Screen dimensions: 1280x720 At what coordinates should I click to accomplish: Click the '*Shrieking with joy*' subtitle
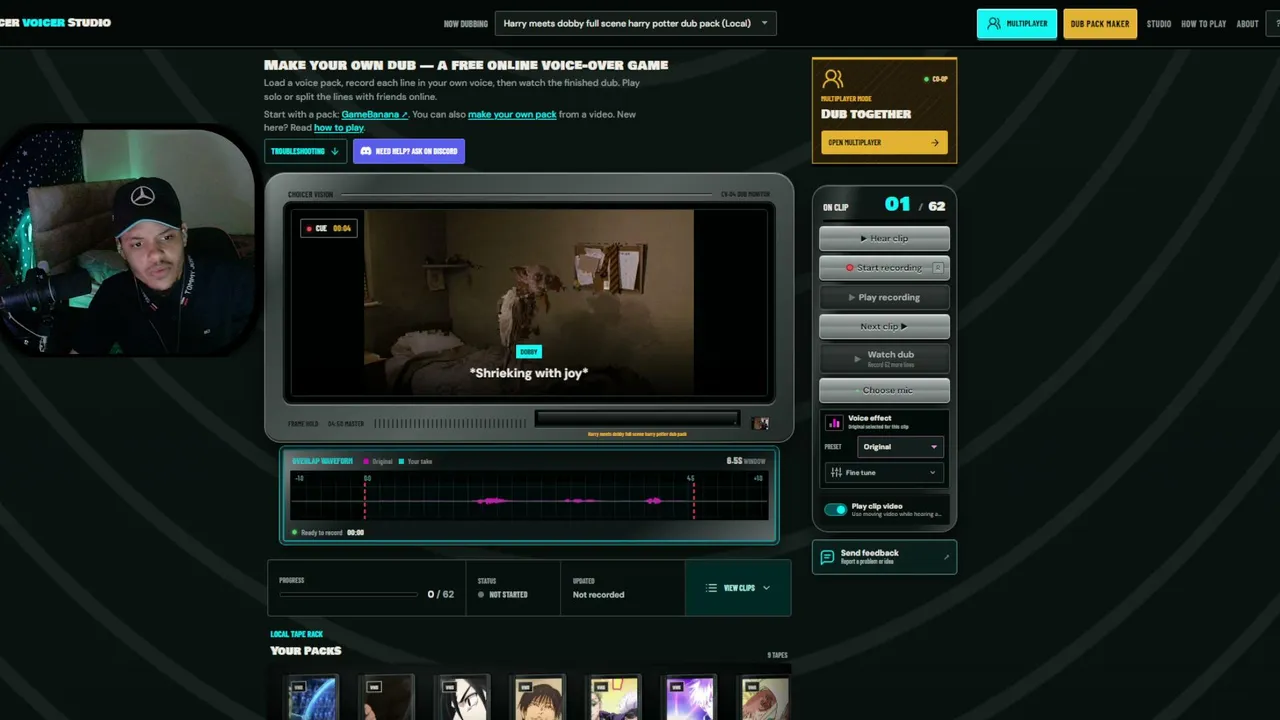529,373
